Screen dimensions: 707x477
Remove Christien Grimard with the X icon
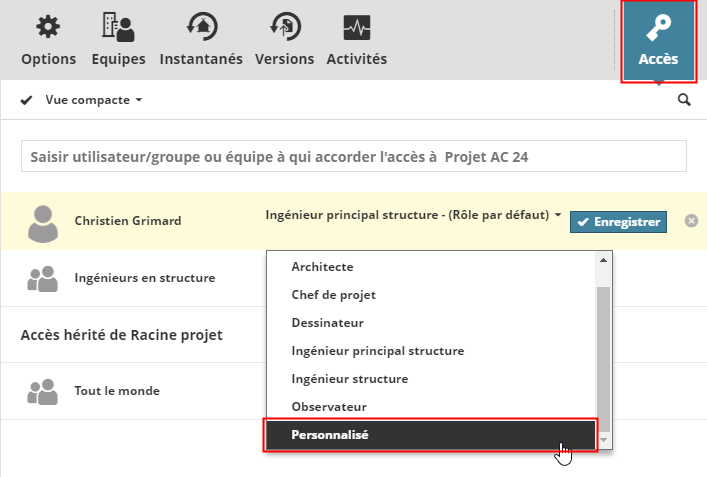[x=690, y=221]
